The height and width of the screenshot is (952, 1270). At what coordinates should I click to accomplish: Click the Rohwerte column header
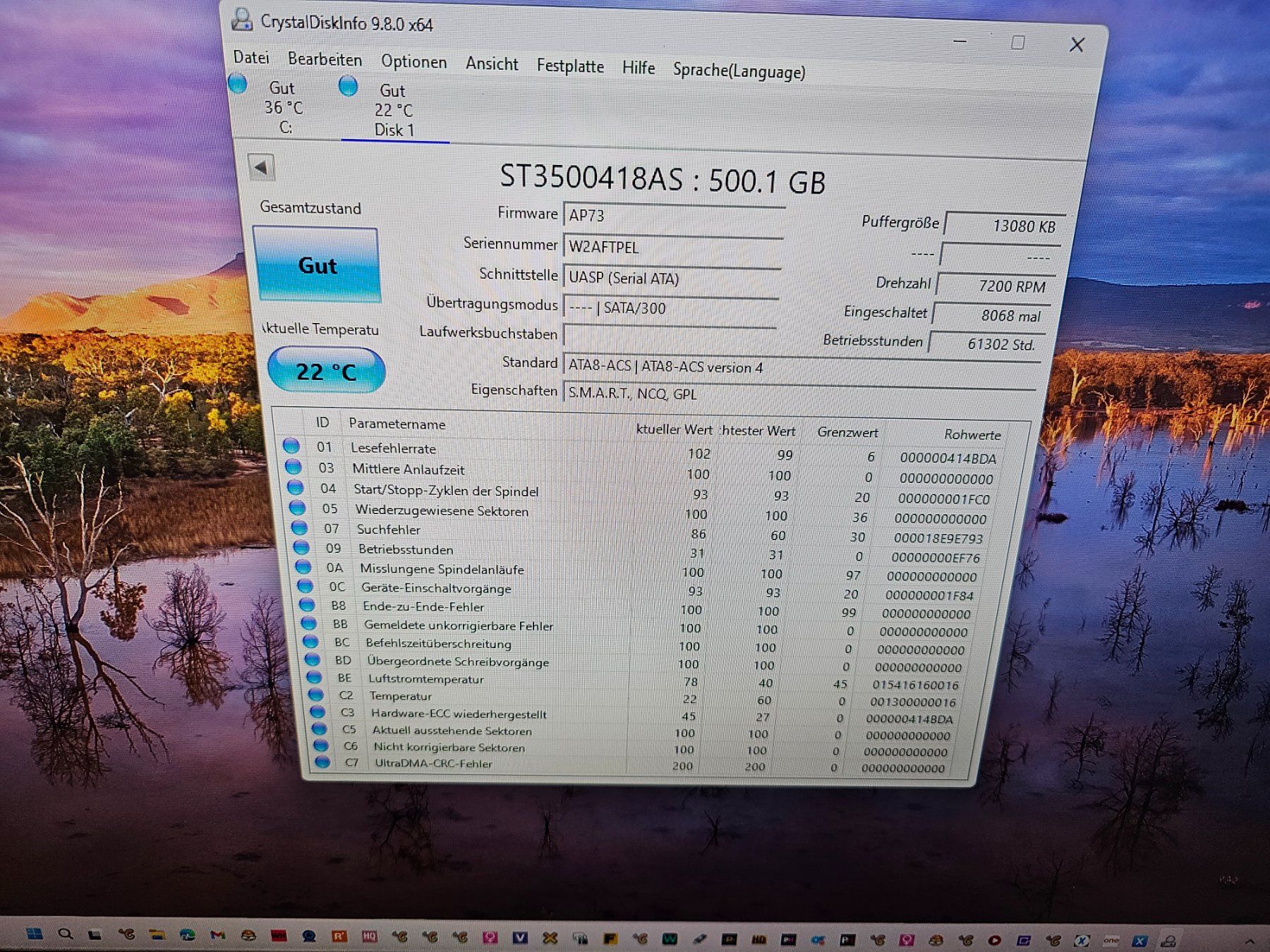click(x=972, y=434)
